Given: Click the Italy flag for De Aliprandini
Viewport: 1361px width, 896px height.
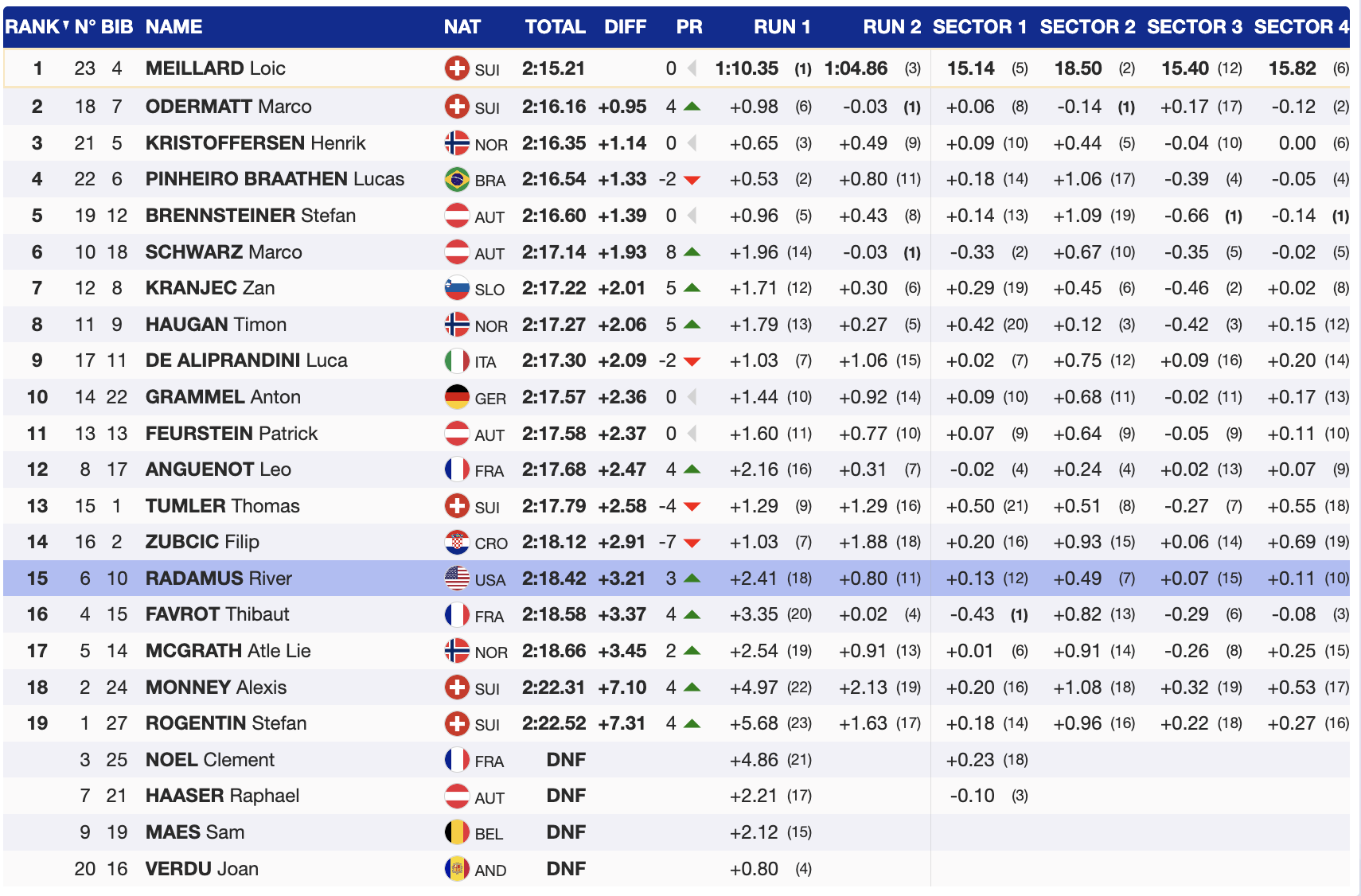Looking at the screenshot, I should pos(456,360).
